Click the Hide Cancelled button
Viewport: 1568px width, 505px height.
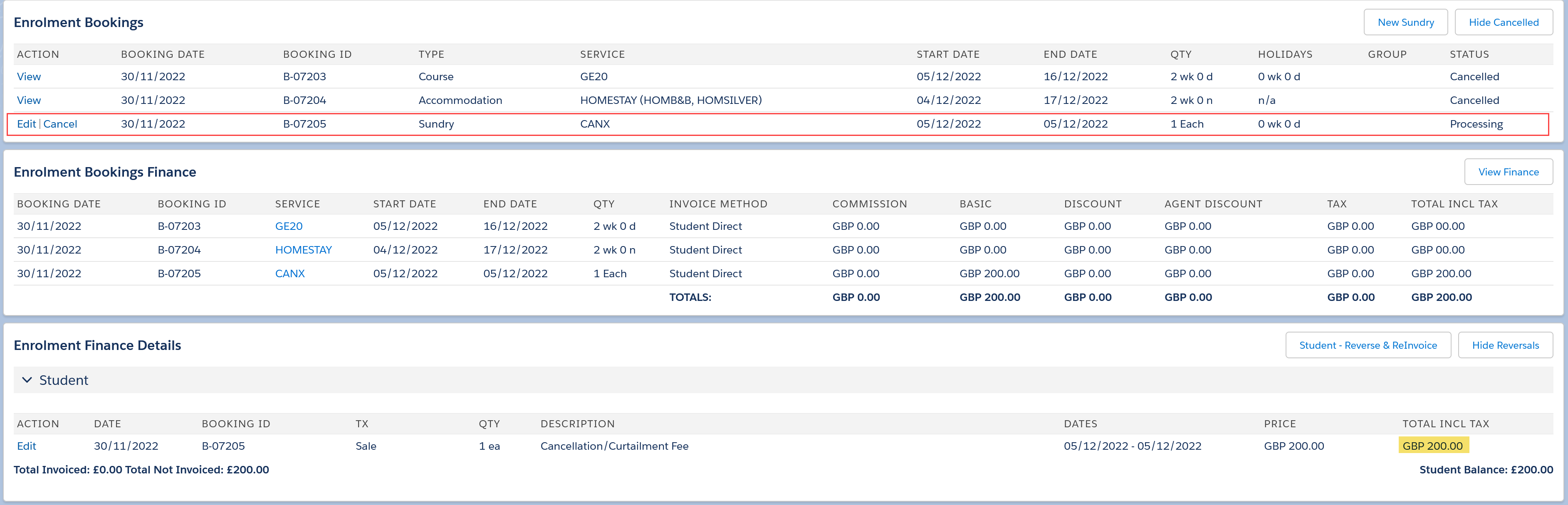(x=1503, y=22)
